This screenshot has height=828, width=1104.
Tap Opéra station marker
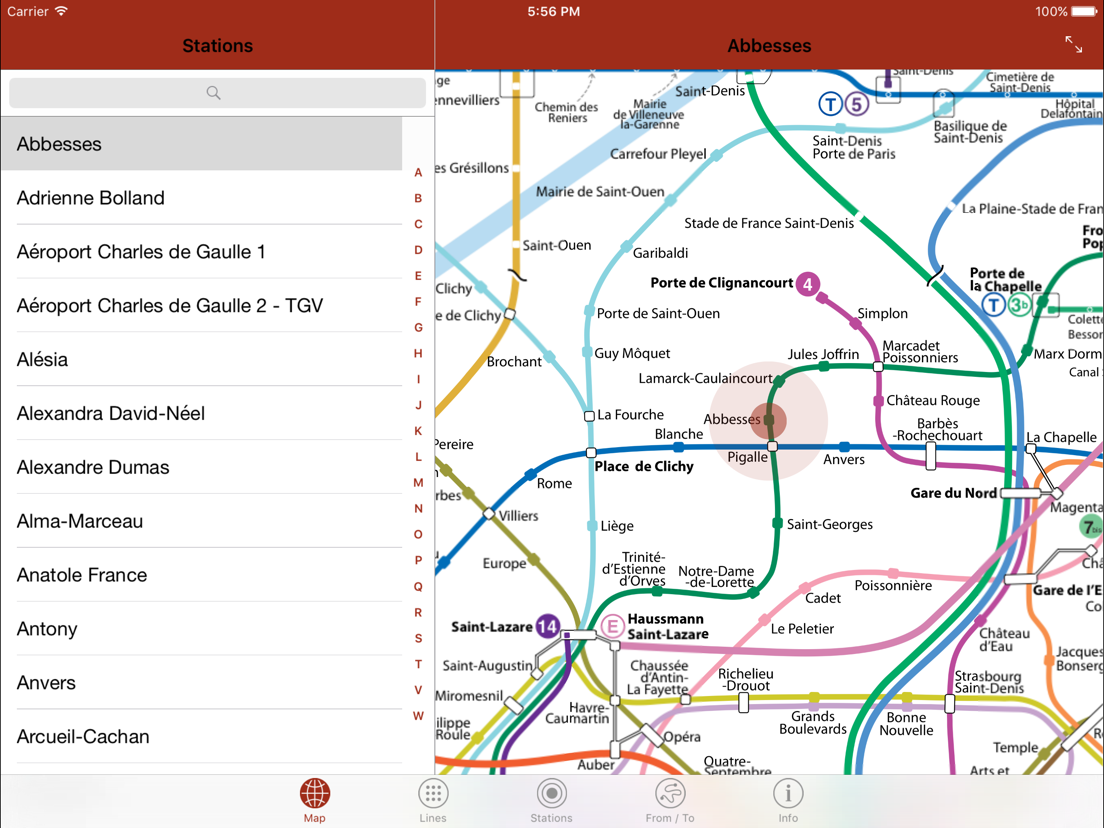click(x=652, y=736)
